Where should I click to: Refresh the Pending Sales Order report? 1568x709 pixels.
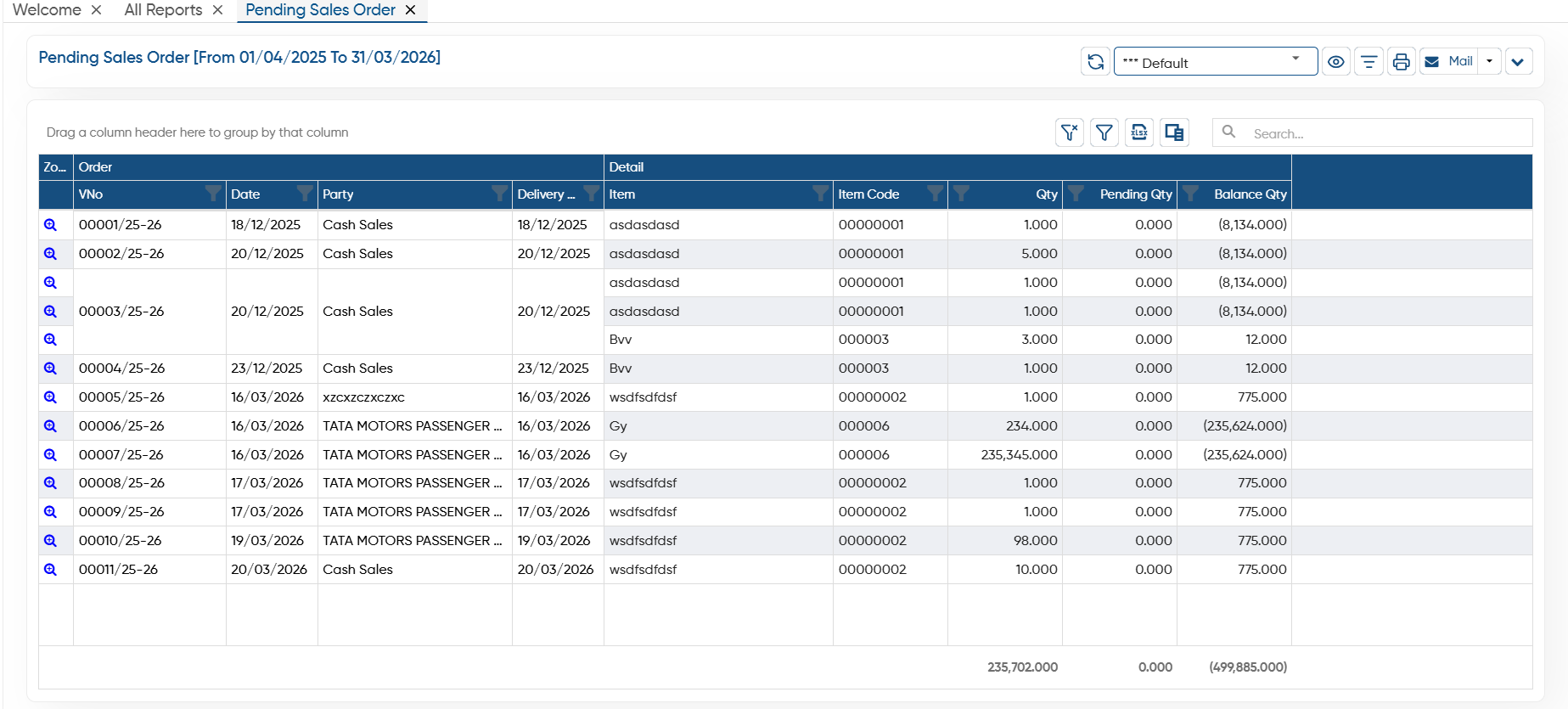coord(1095,61)
